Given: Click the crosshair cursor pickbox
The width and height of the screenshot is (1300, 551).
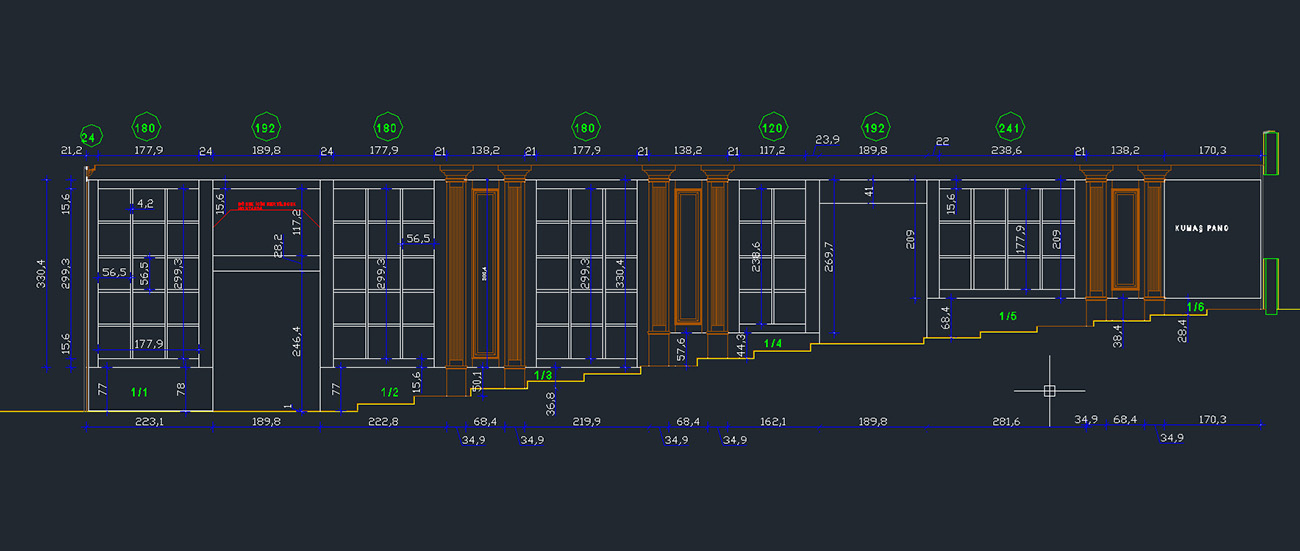Looking at the screenshot, I should tap(1049, 390).
